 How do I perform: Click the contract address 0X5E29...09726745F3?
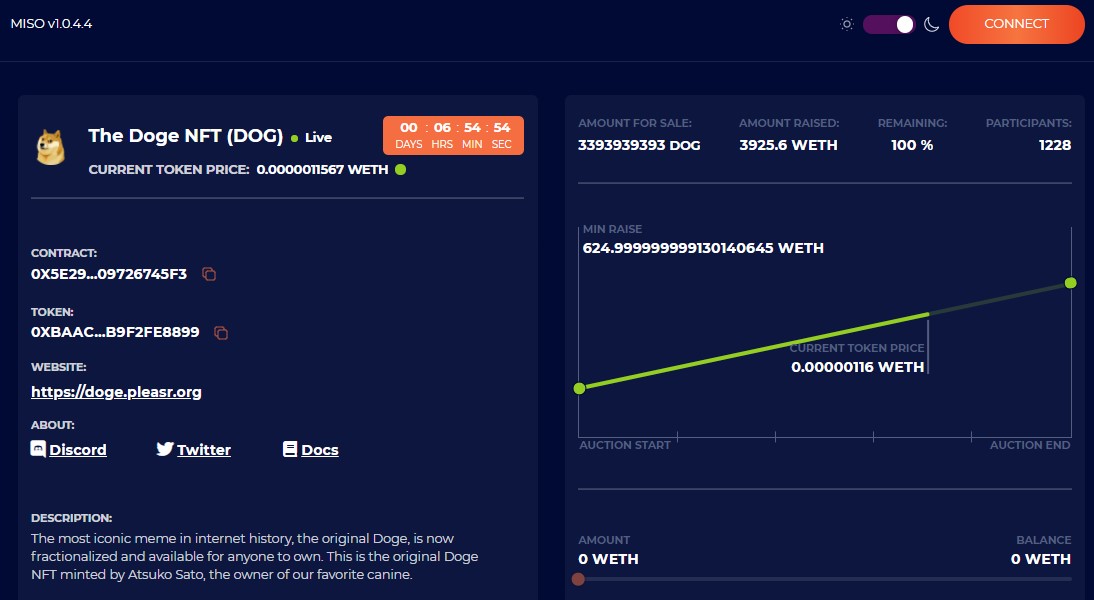[x=109, y=274]
